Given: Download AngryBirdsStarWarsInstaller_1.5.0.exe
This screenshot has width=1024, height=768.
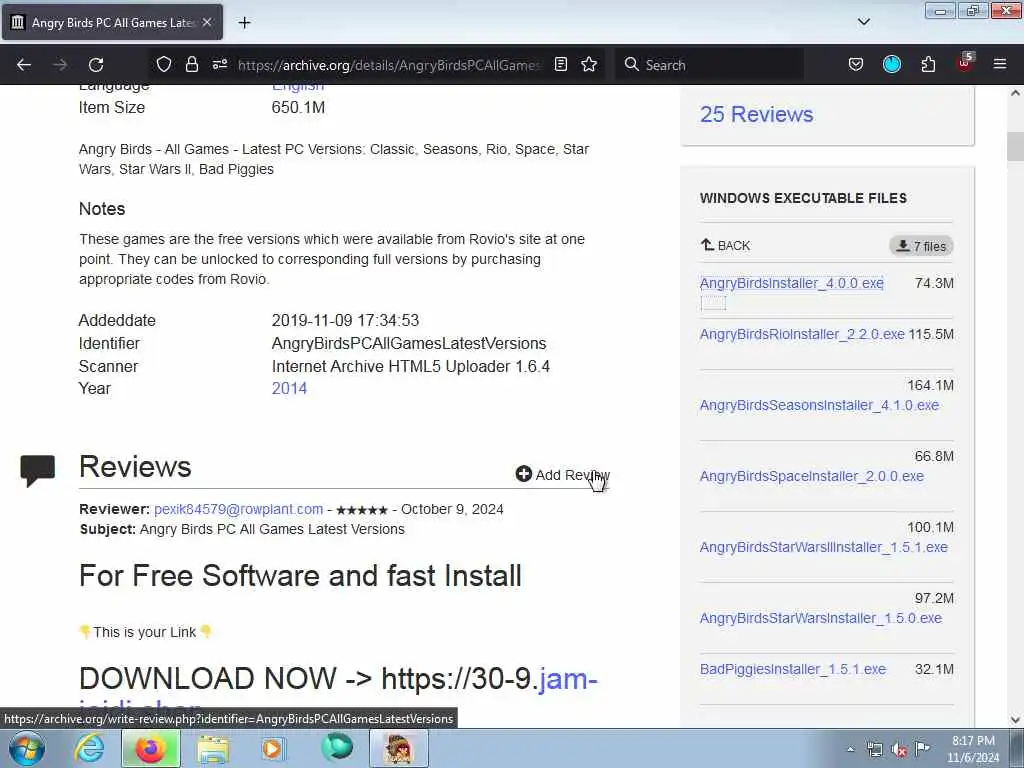Looking at the screenshot, I should [821, 618].
